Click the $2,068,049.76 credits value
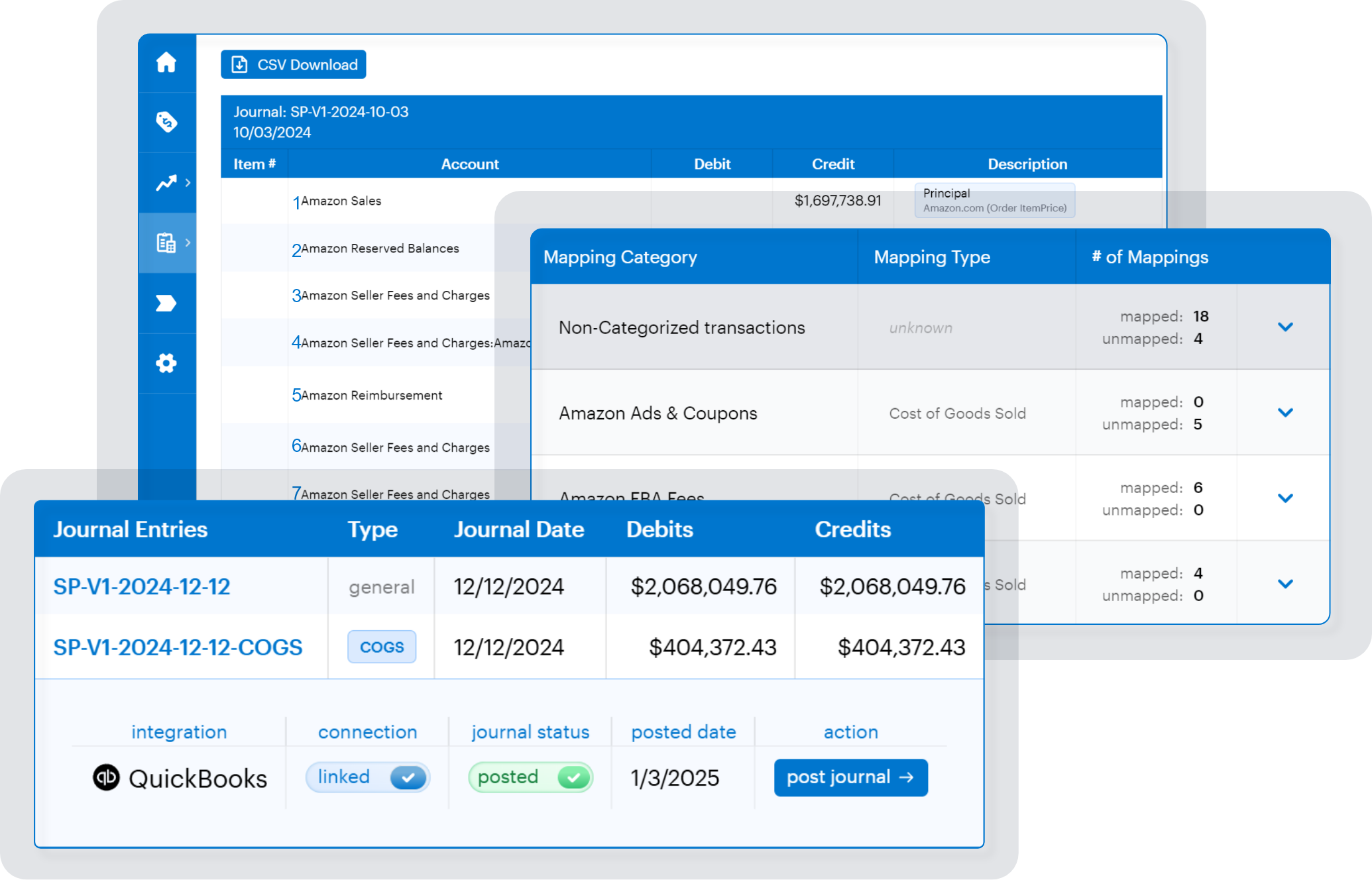This screenshot has height=880, width=1372. (892, 586)
